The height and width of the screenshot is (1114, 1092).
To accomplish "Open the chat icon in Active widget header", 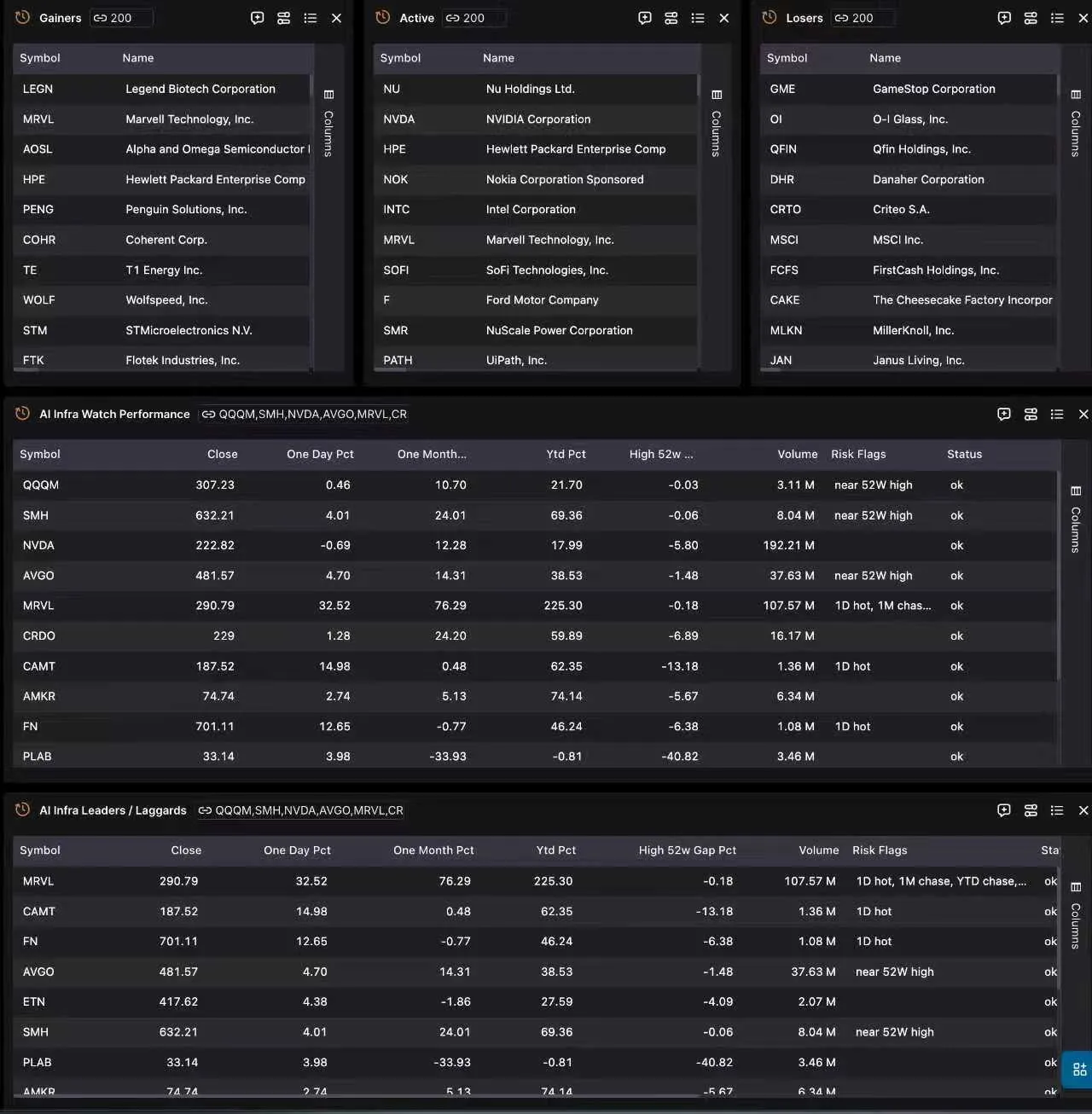I will pos(645,18).
